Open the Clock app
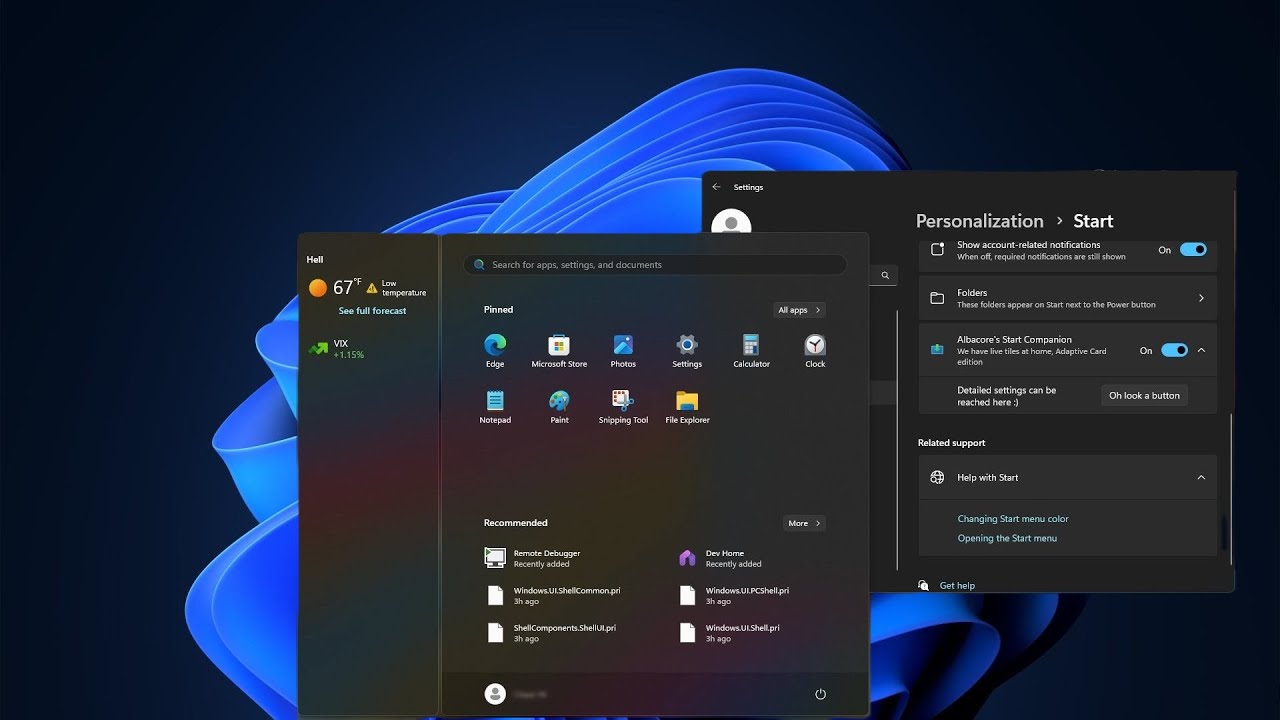The height and width of the screenshot is (720, 1280). click(x=815, y=351)
